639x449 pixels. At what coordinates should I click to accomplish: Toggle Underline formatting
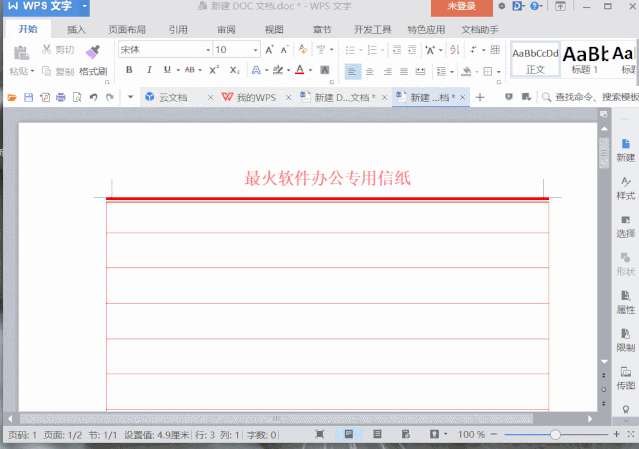point(167,70)
